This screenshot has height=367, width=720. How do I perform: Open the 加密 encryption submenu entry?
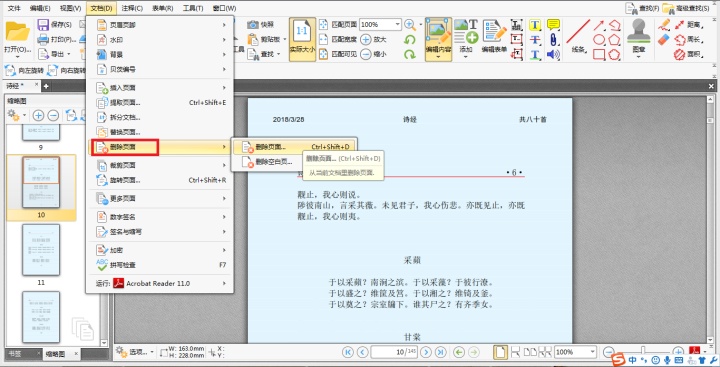tap(160, 250)
